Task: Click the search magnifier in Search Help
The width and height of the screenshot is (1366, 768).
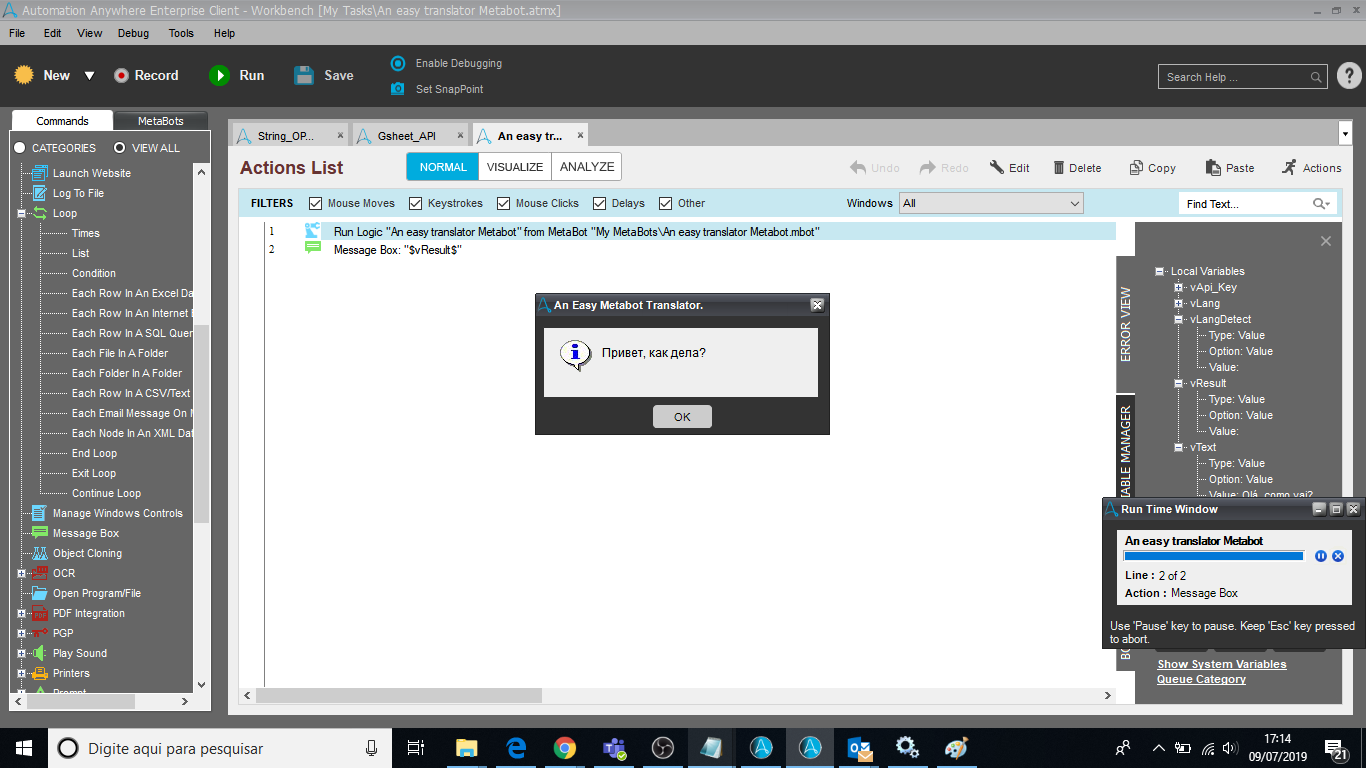Action: pyautogui.click(x=1316, y=77)
